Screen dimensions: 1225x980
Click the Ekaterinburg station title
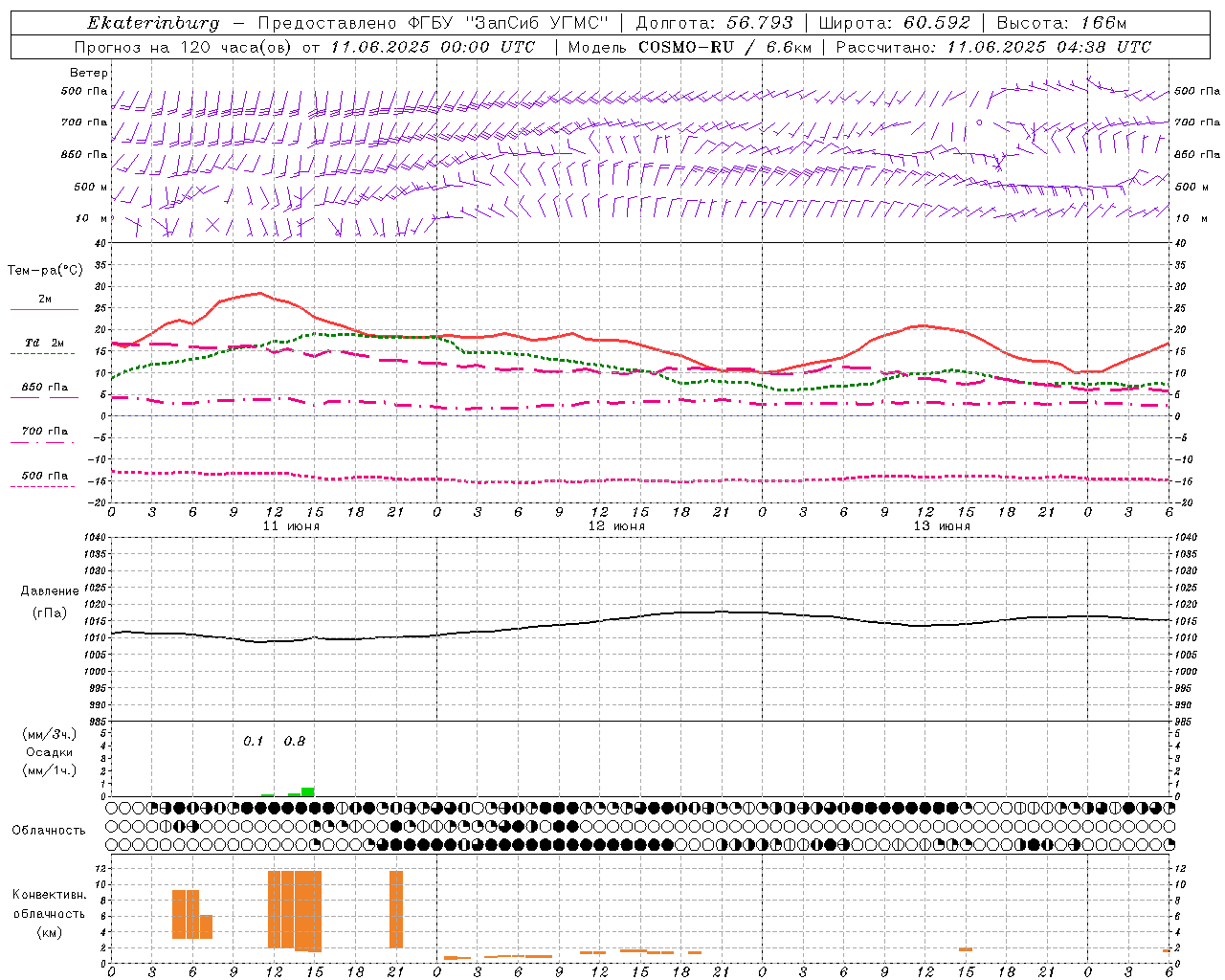point(153,23)
